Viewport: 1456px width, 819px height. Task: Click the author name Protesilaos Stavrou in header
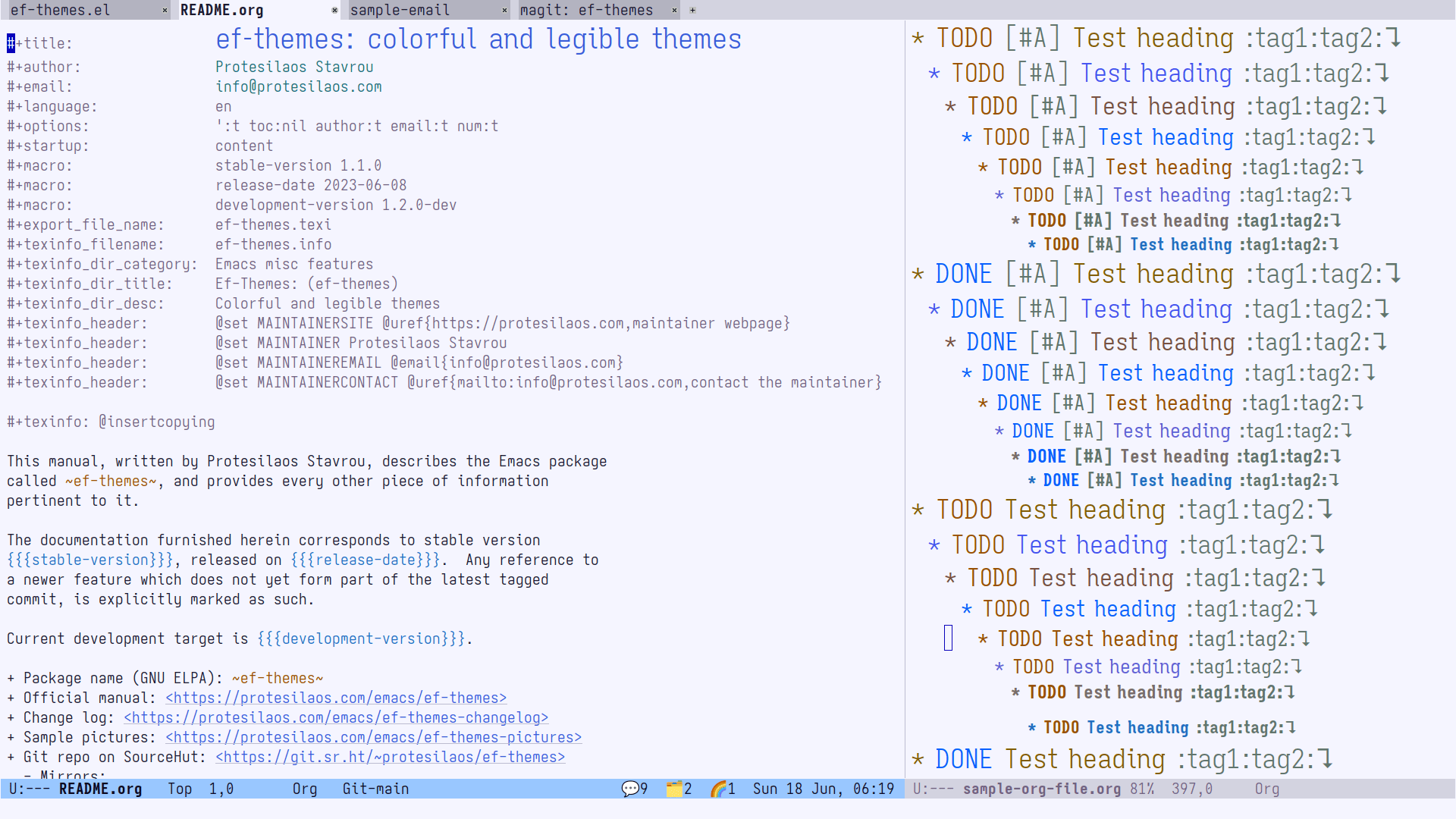pyautogui.click(x=294, y=67)
